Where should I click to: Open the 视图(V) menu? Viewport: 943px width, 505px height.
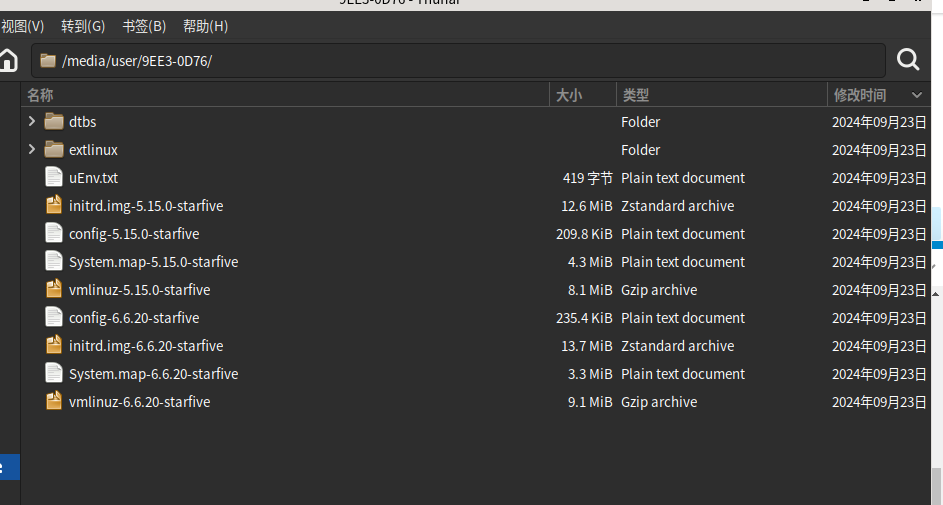[22, 26]
